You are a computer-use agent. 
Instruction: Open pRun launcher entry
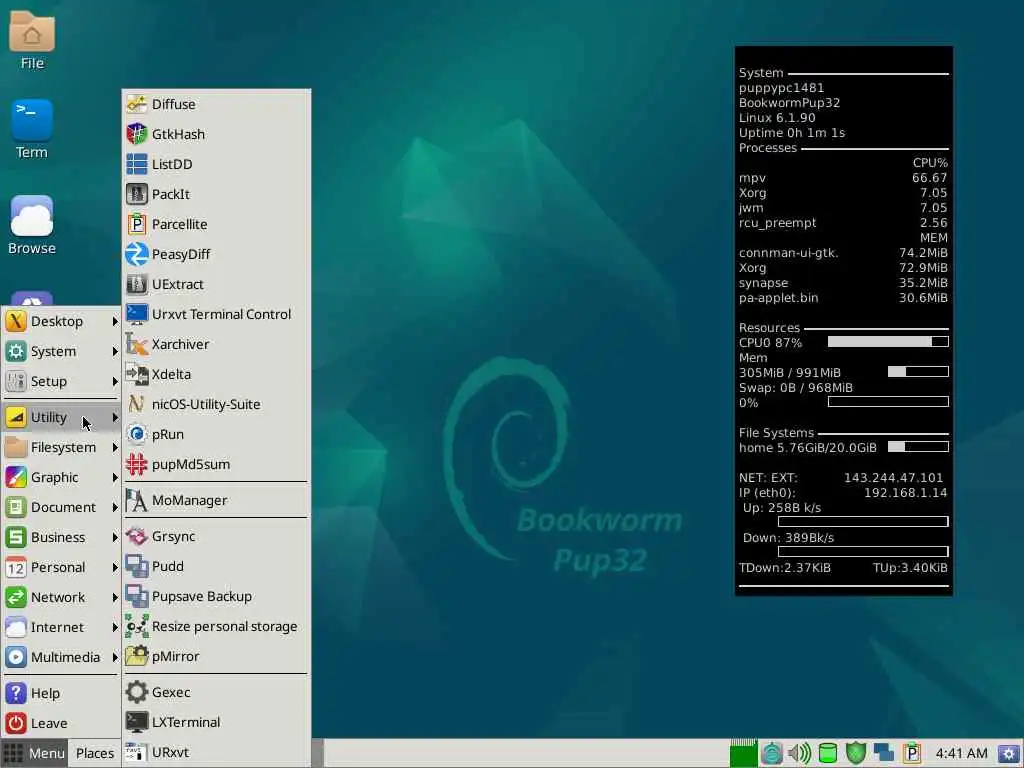pos(216,434)
